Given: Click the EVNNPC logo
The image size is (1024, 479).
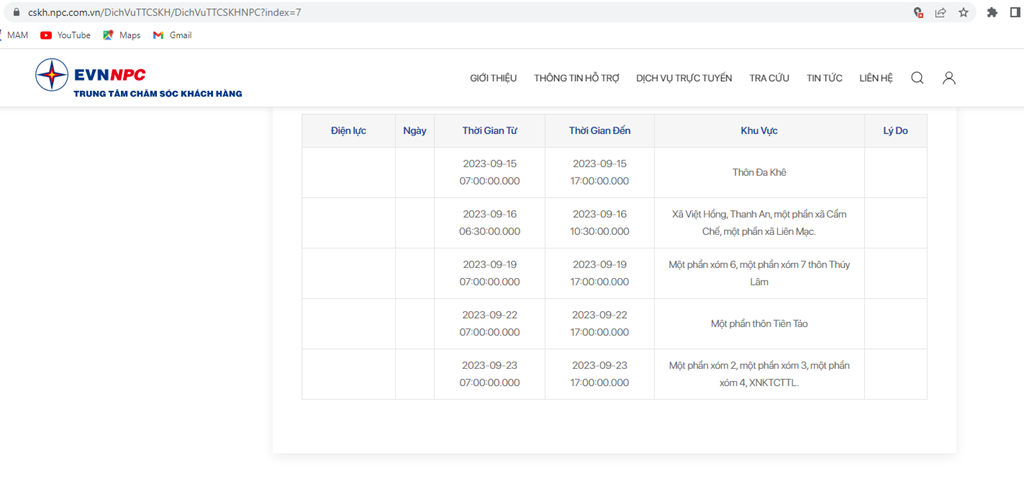Looking at the screenshot, I should tap(138, 78).
